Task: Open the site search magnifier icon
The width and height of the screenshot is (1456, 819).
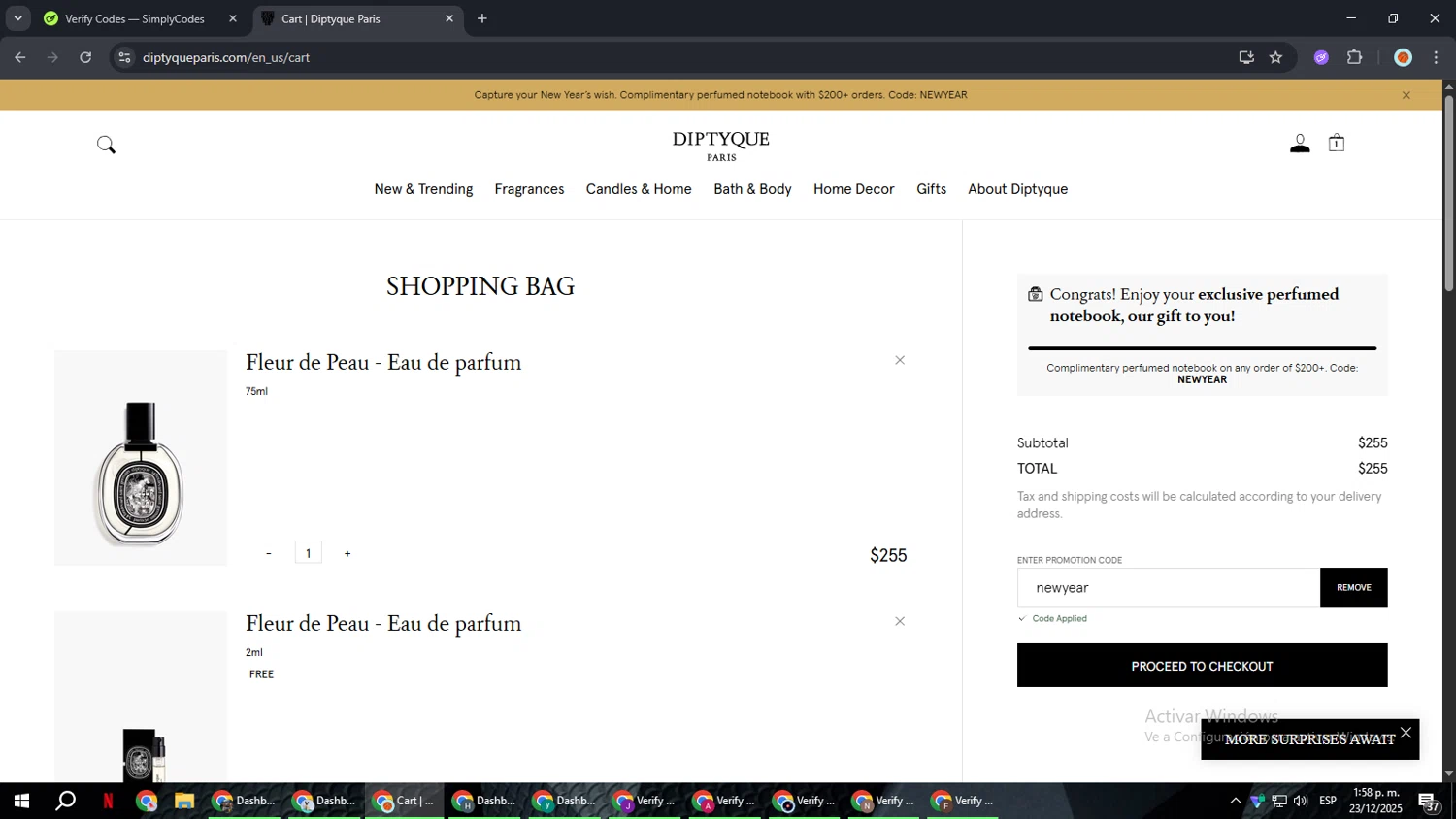Action: coord(106,145)
